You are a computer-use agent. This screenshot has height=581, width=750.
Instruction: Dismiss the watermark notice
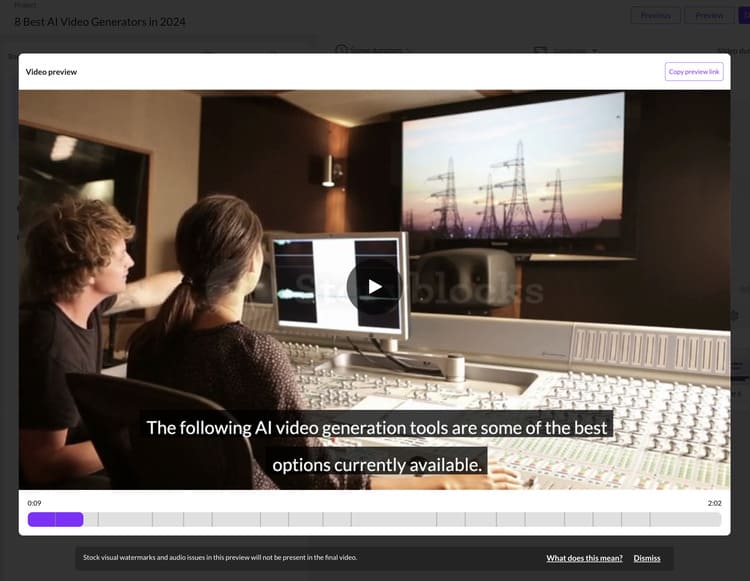(647, 558)
